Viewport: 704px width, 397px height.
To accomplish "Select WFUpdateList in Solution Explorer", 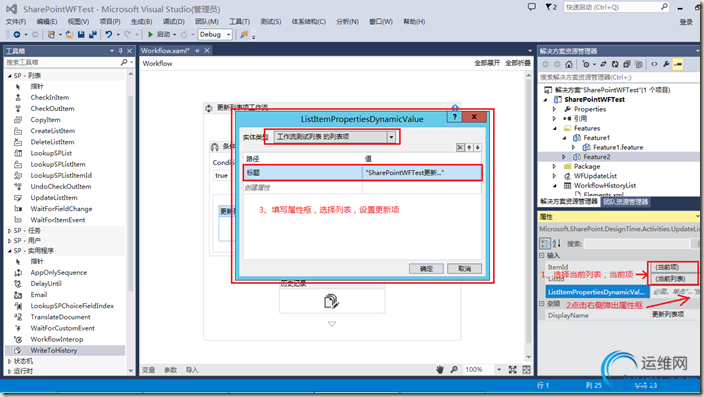I will point(595,176).
